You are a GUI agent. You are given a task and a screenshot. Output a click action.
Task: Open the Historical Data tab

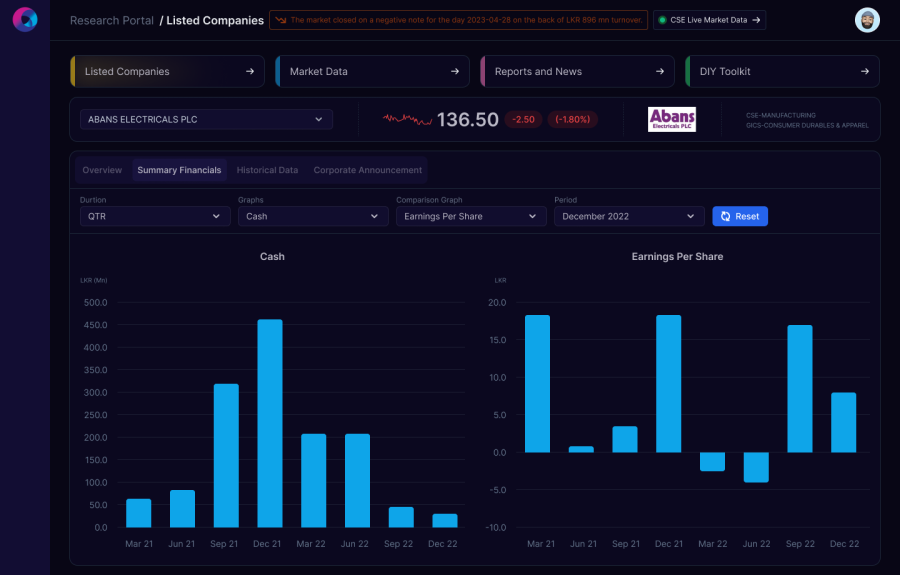pyautogui.click(x=267, y=170)
